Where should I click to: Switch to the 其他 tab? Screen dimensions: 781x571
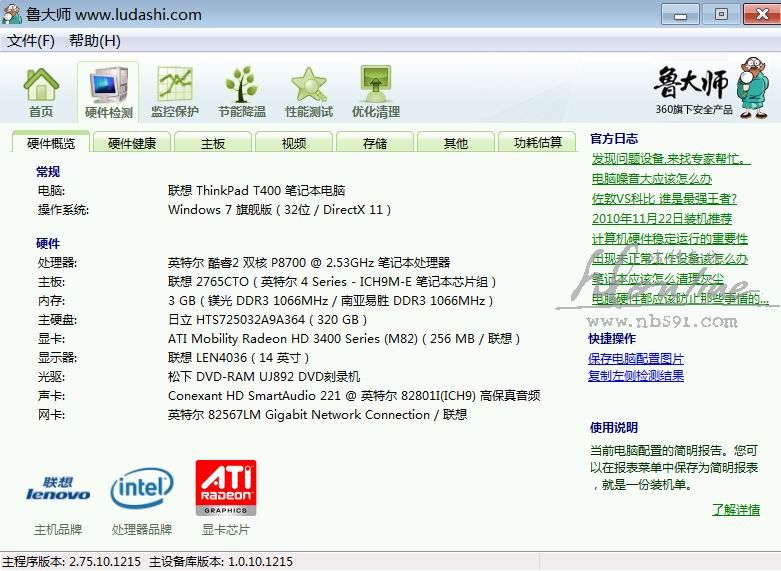[x=456, y=143]
